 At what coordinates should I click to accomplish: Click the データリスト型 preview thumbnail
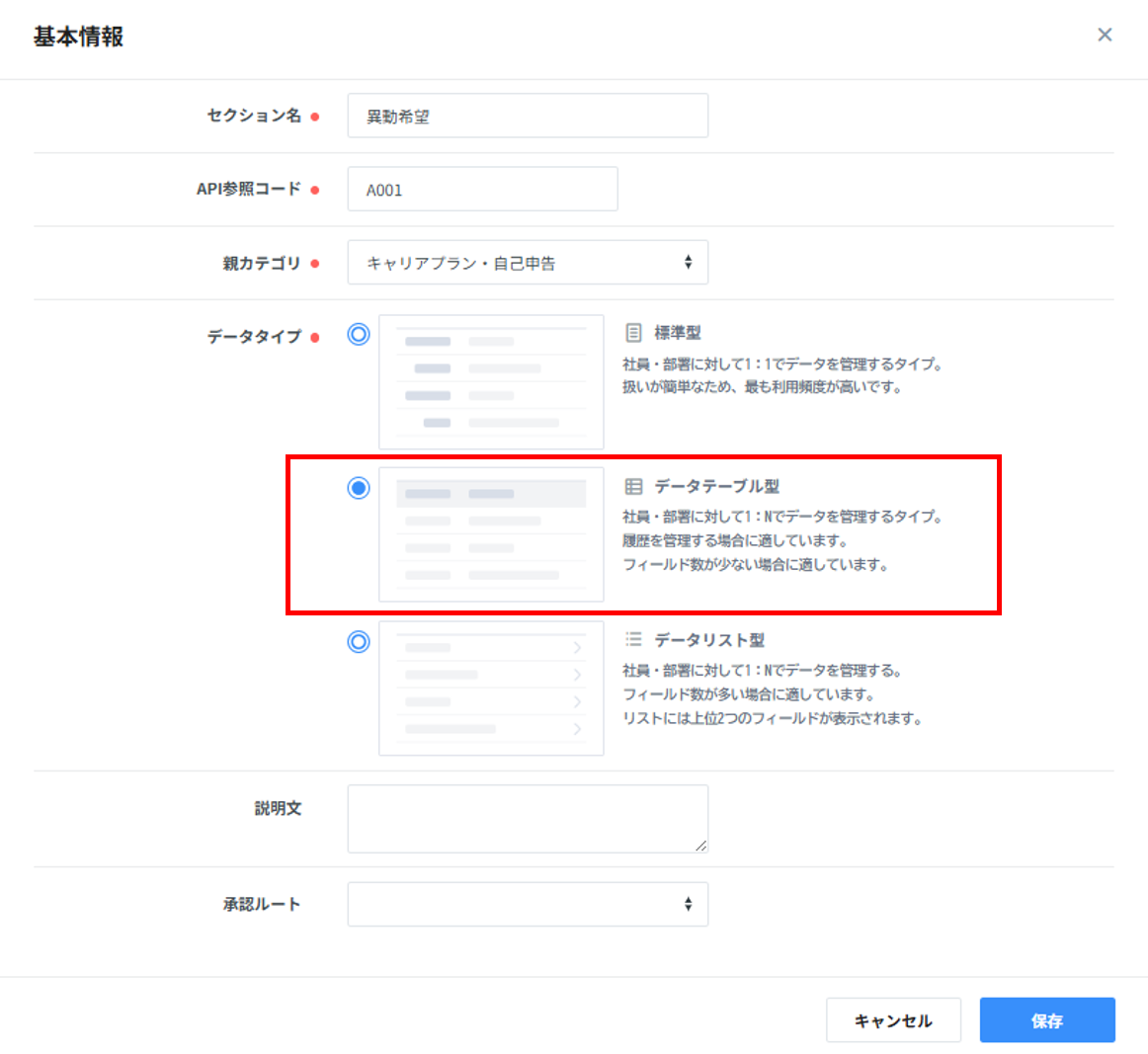point(491,689)
